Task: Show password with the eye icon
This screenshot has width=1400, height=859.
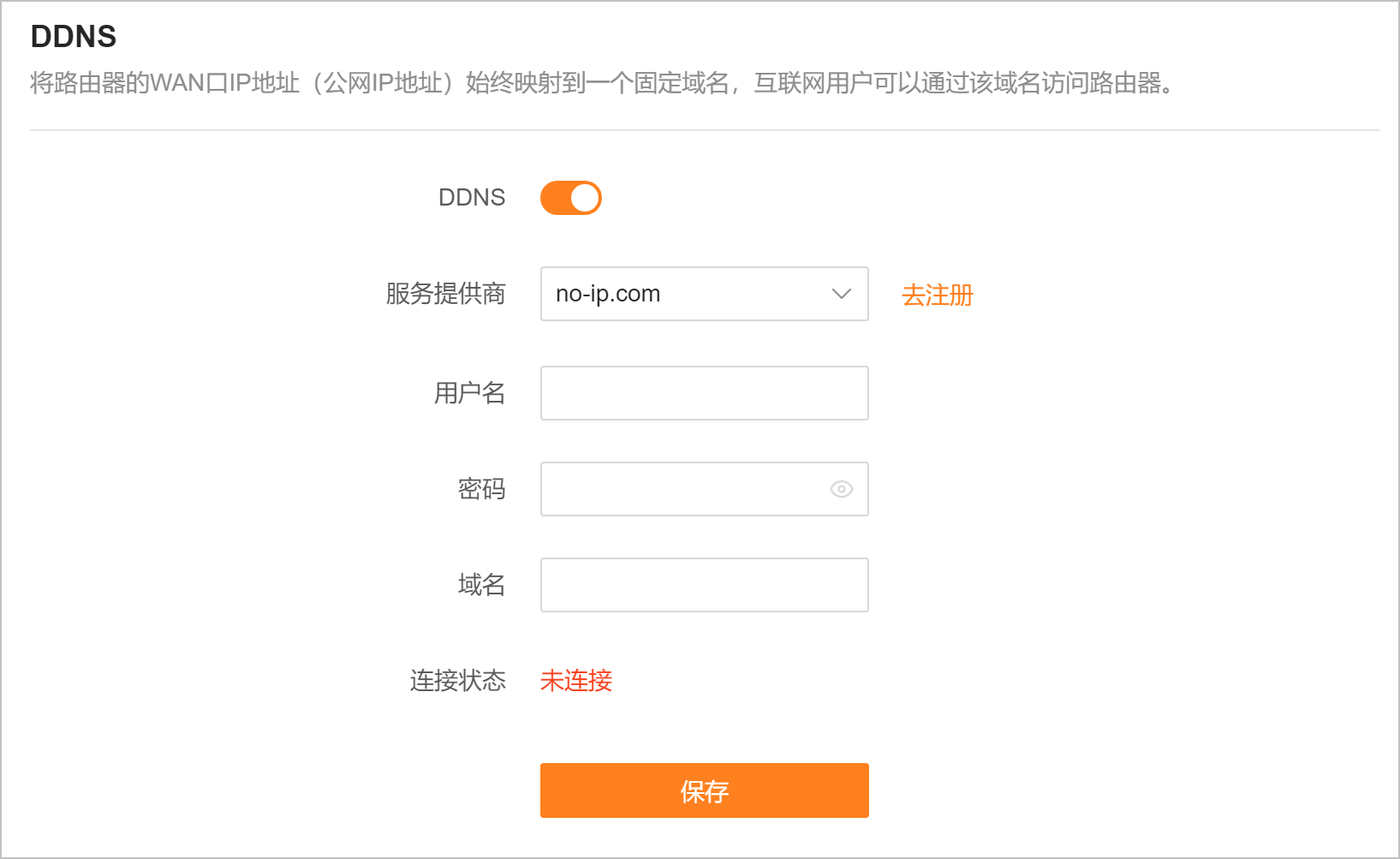Action: click(x=841, y=489)
